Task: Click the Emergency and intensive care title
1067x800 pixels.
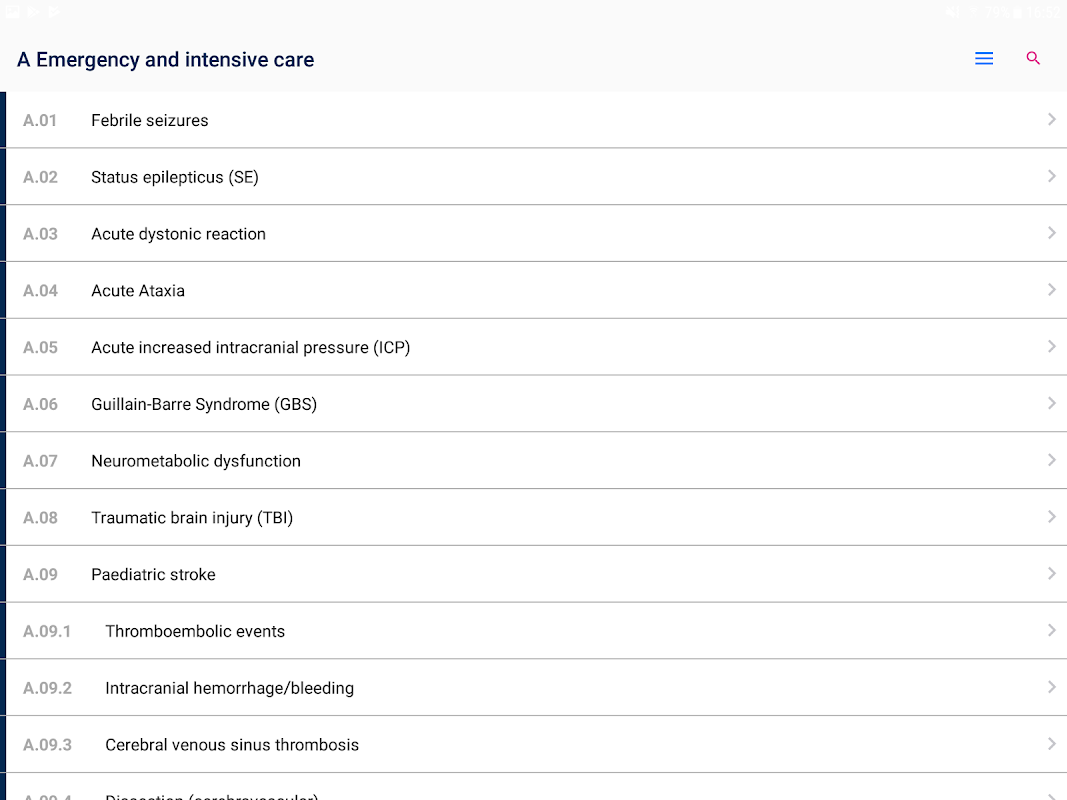Action: tap(166, 60)
